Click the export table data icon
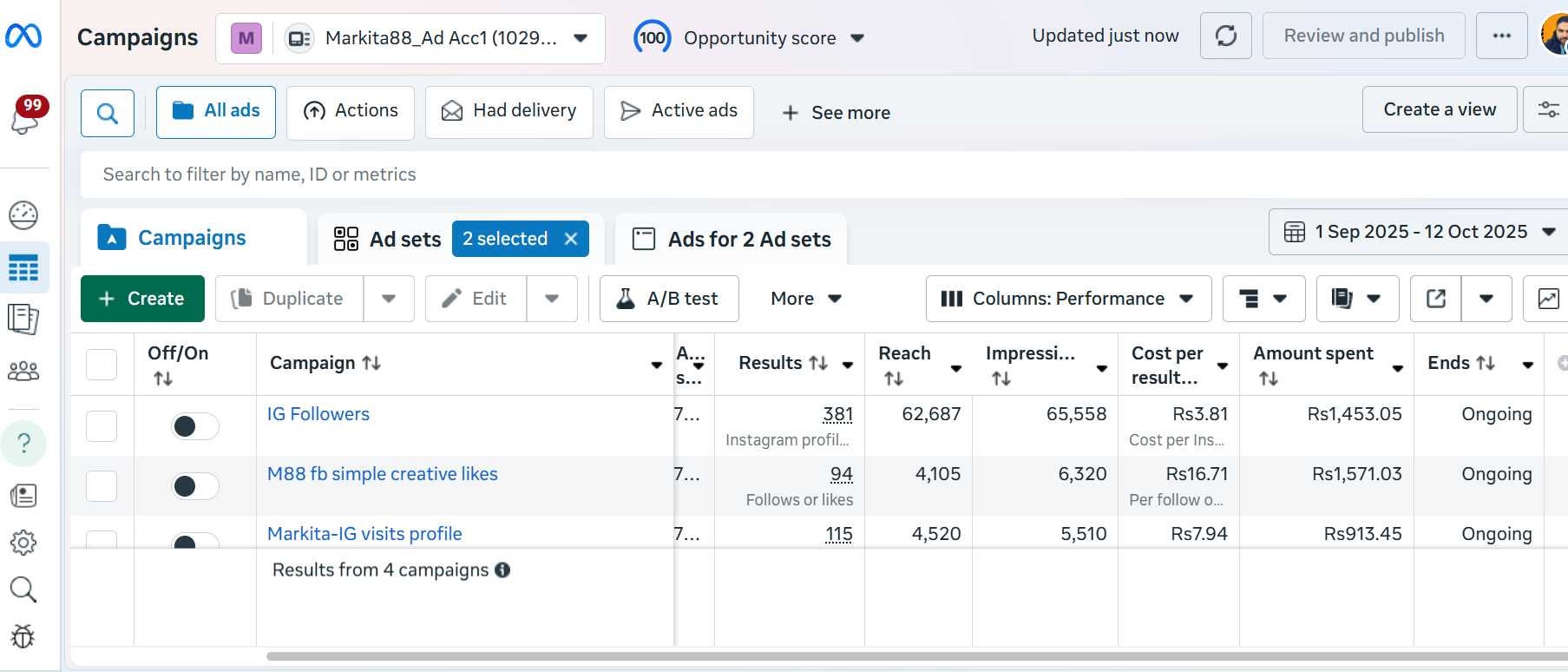 point(1436,299)
